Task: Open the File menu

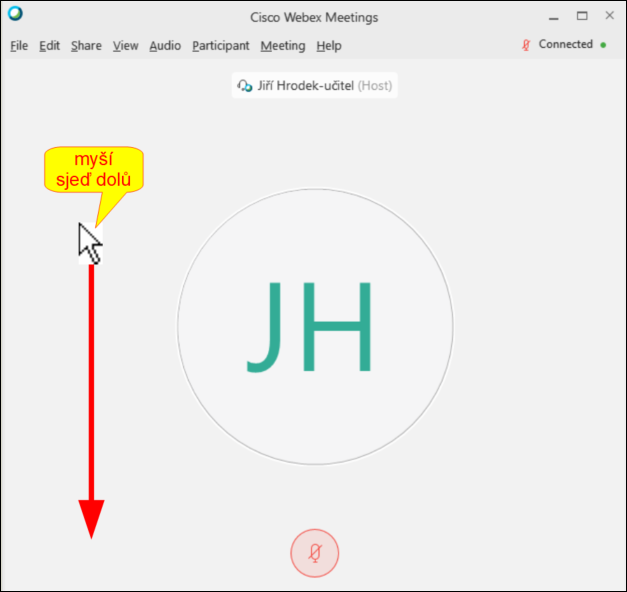Action: [19, 46]
